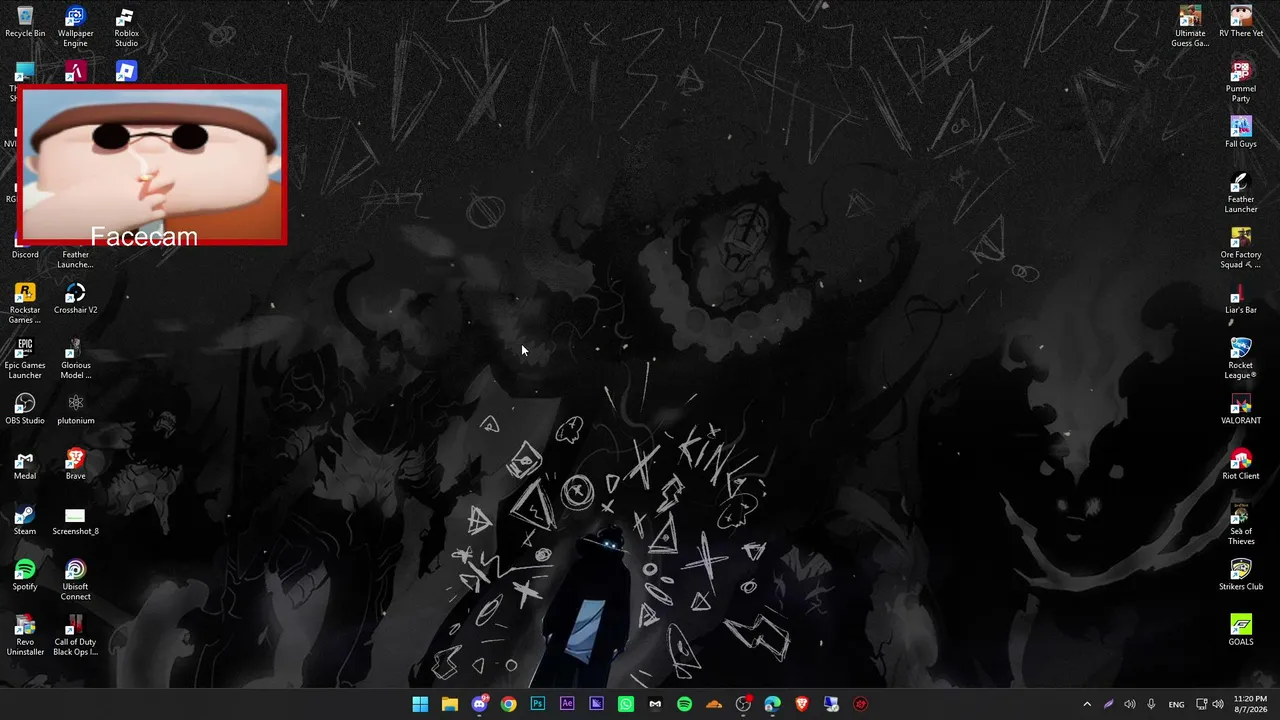This screenshot has width=1280, height=720.
Task: Expand the hidden system tray icons
Action: click(1087, 704)
